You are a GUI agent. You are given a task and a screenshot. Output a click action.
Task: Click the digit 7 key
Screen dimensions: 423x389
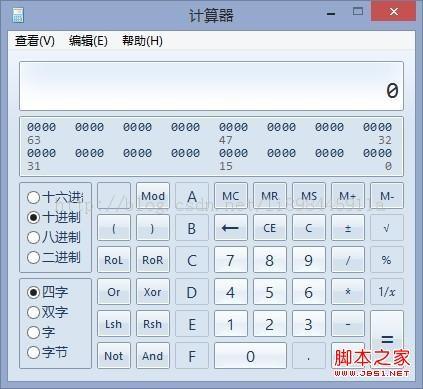click(x=231, y=260)
